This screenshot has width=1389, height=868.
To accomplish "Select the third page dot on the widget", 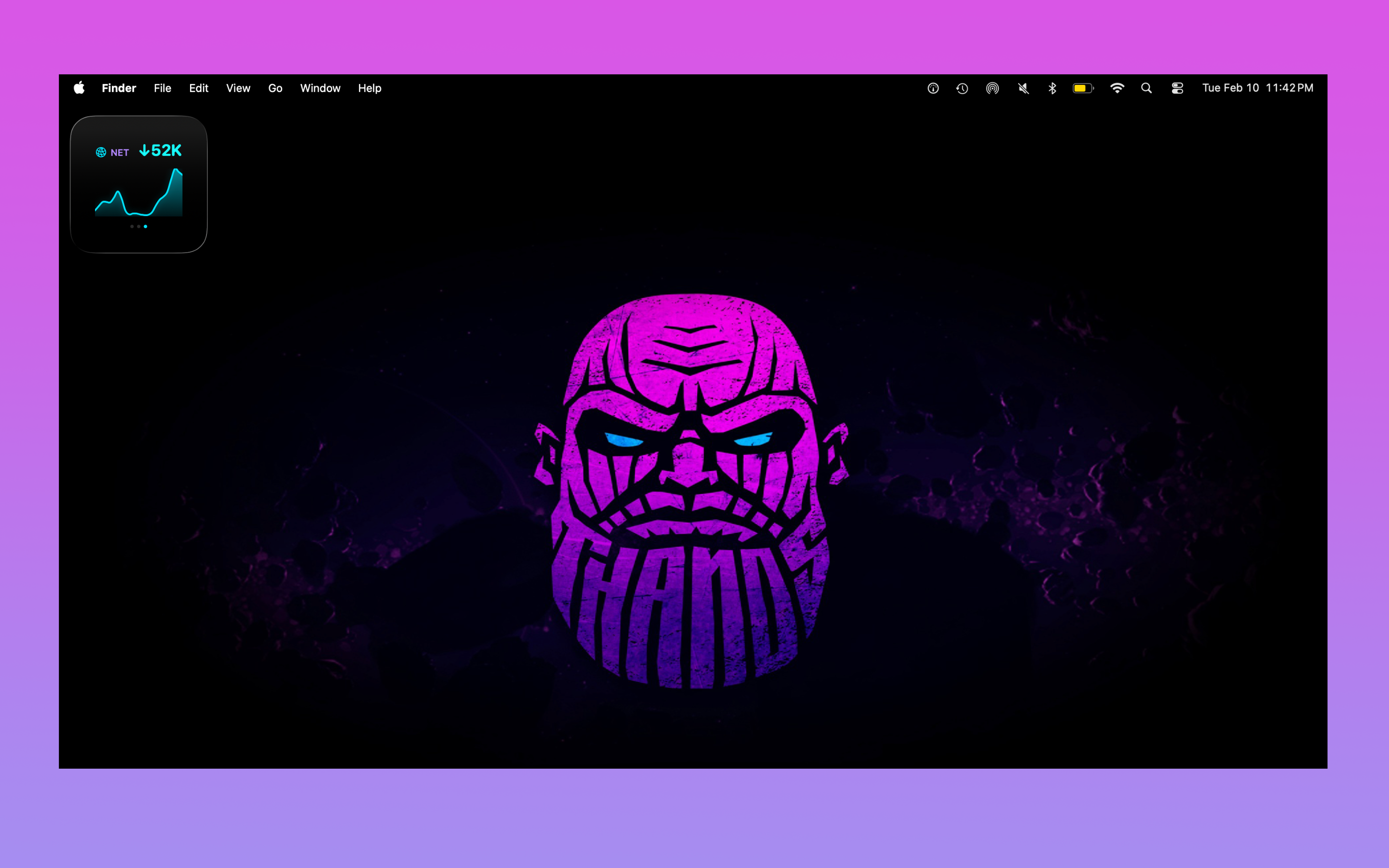I will 146,227.
